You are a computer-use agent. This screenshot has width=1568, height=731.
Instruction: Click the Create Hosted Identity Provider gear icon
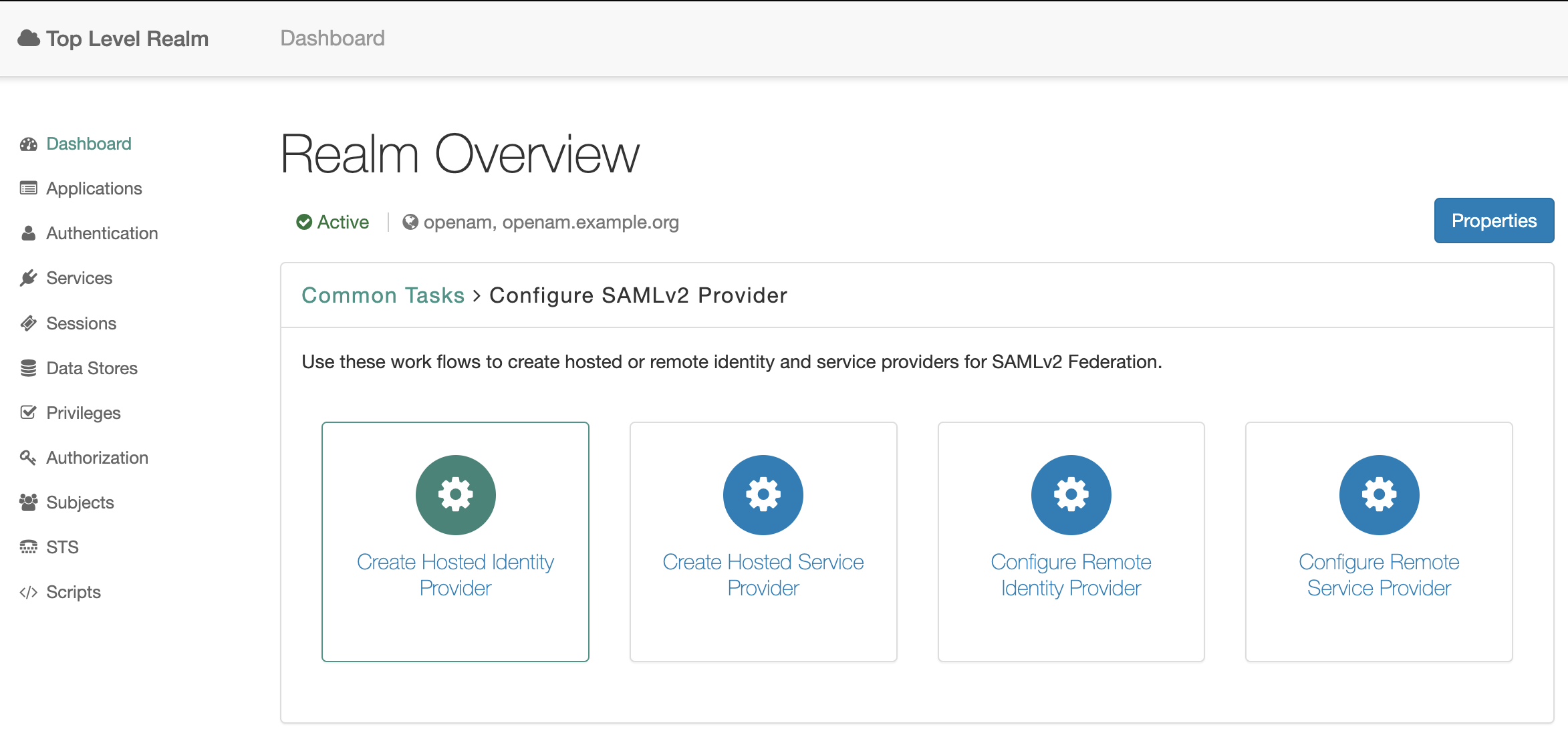pos(455,495)
